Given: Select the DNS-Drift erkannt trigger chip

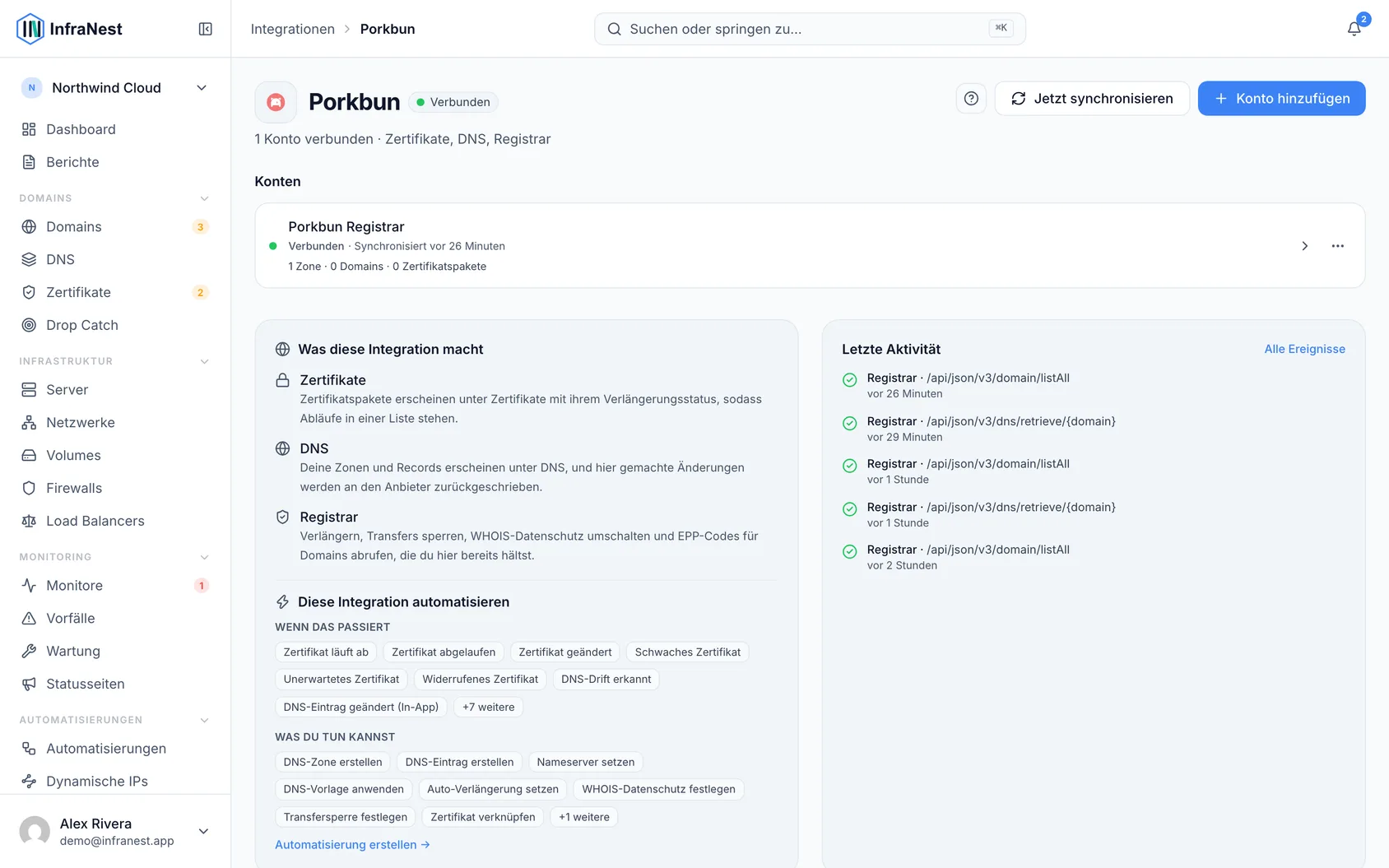Looking at the screenshot, I should 606,680.
